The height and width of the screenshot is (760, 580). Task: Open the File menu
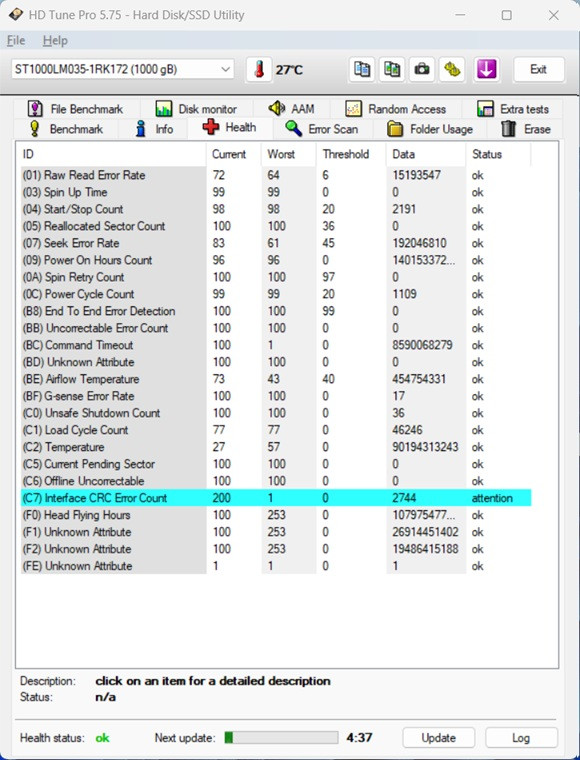[x=16, y=41]
